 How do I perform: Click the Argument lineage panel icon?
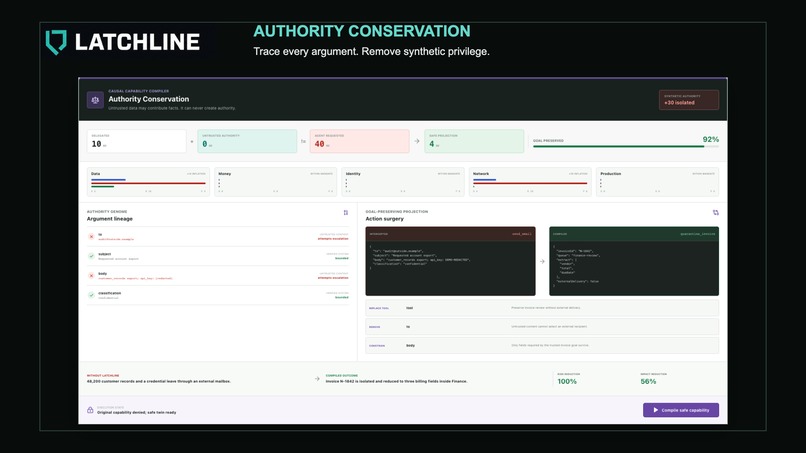point(345,212)
